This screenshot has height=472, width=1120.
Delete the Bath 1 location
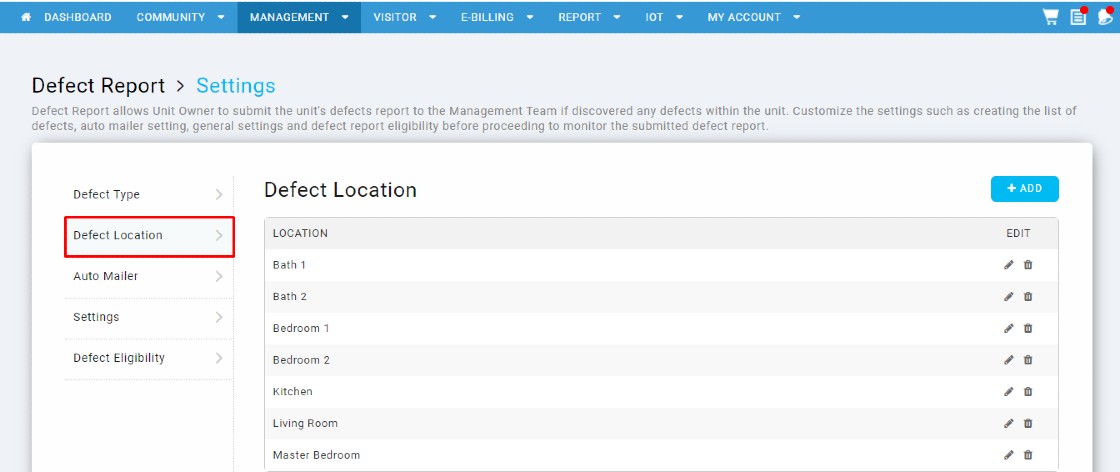(x=1028, y=265)
